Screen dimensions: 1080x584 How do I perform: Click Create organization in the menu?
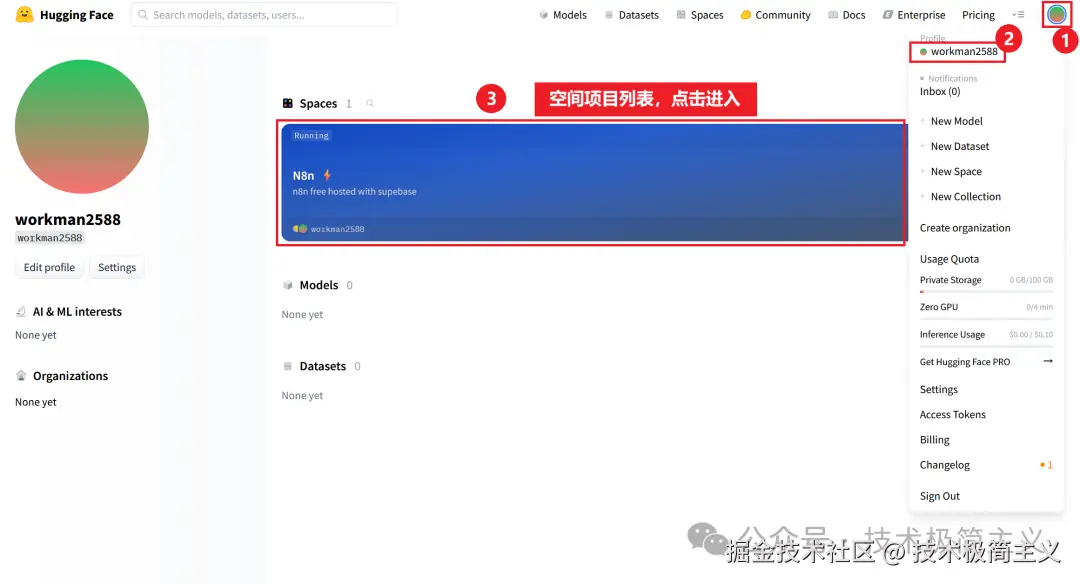pyautogui.click(x=965, y=228)
